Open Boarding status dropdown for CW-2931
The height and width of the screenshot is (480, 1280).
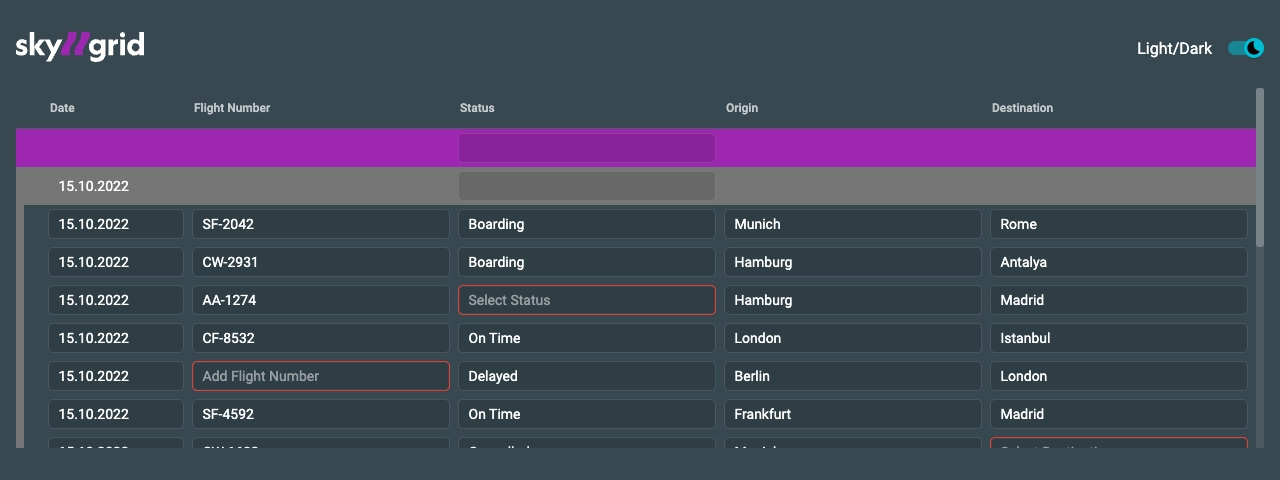click(587, 262)
